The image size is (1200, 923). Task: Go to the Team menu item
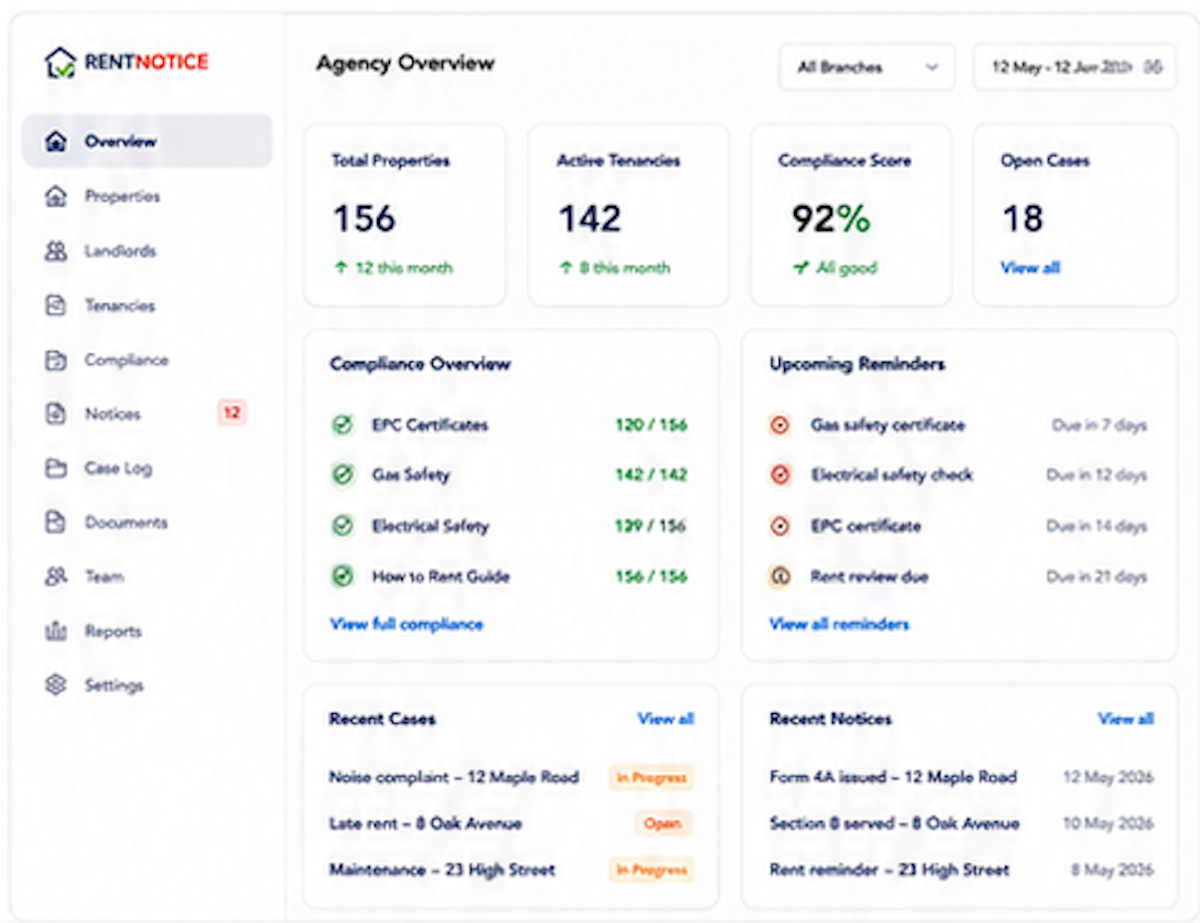point(148,577)
